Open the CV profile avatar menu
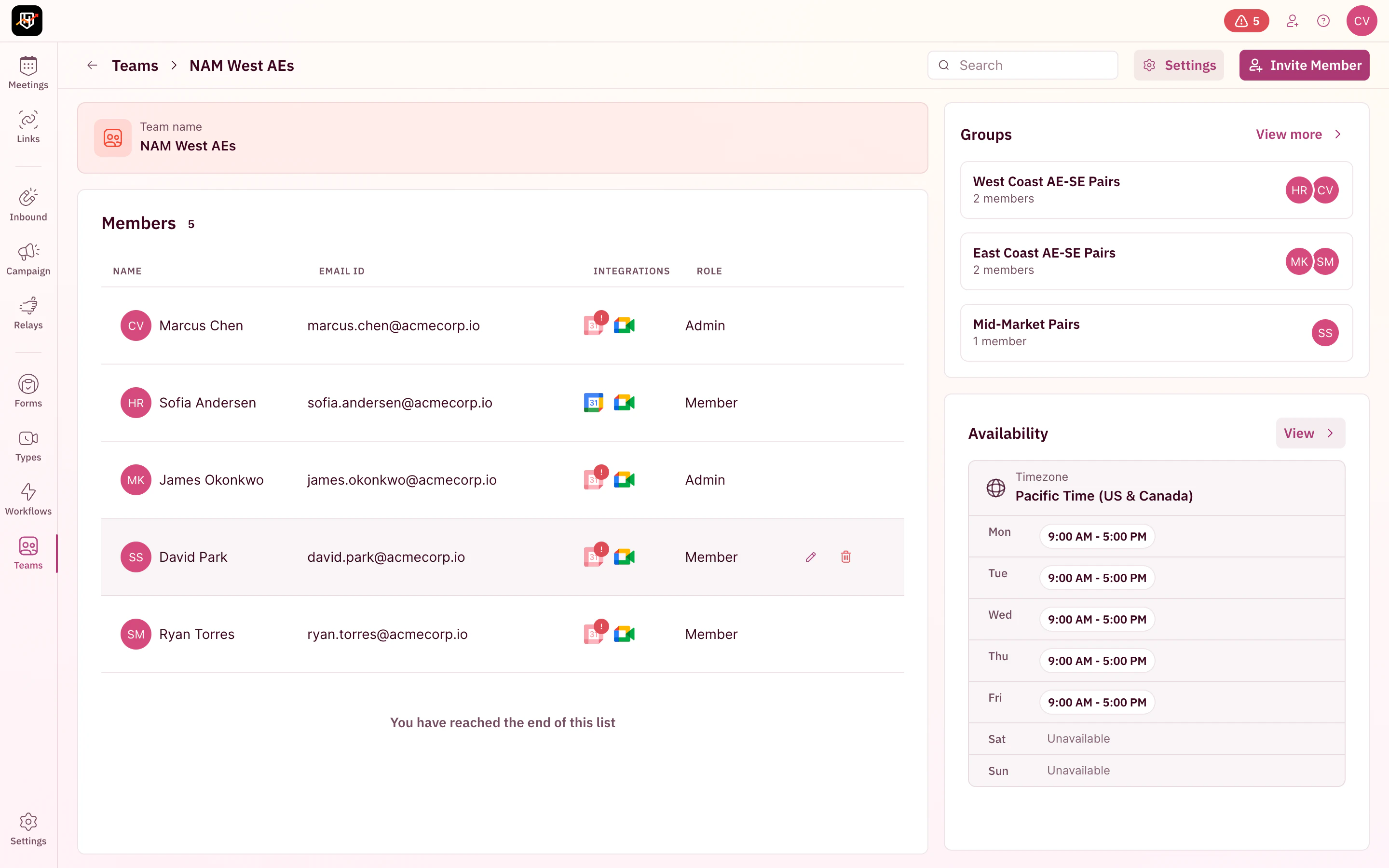The height and width of the screenshot is (868, 1389). point(1362,21)
